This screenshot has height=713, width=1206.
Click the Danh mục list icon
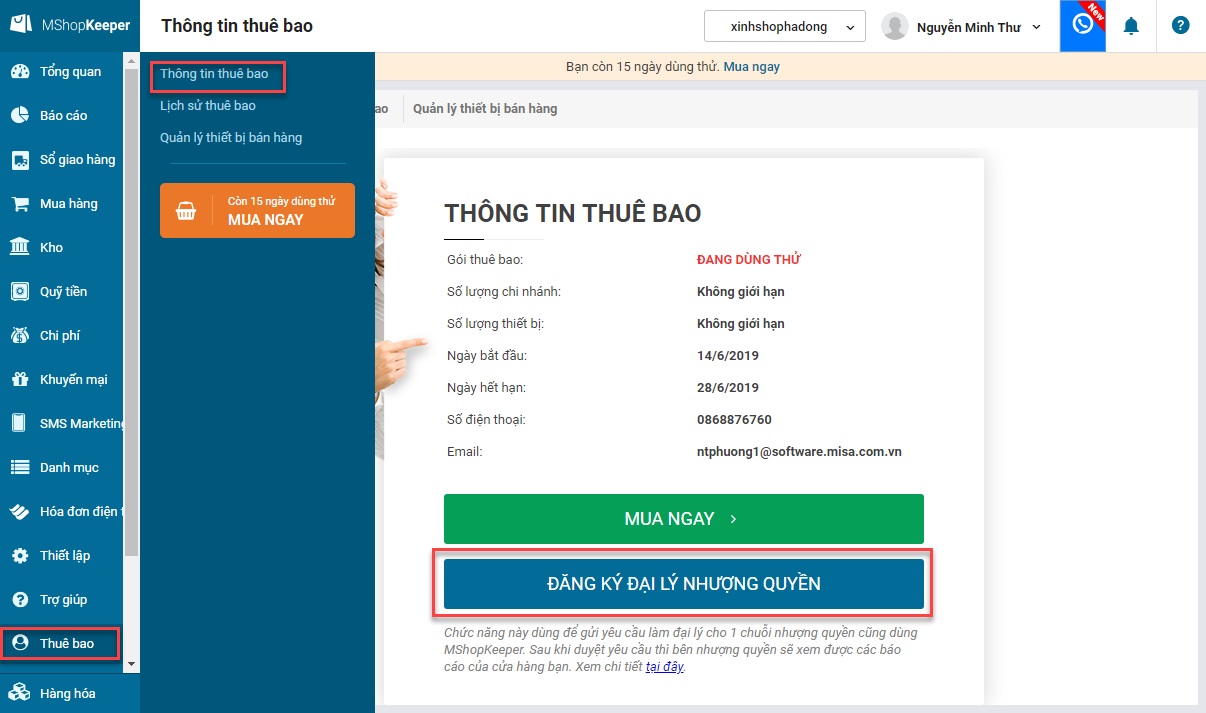pos(20,468)
